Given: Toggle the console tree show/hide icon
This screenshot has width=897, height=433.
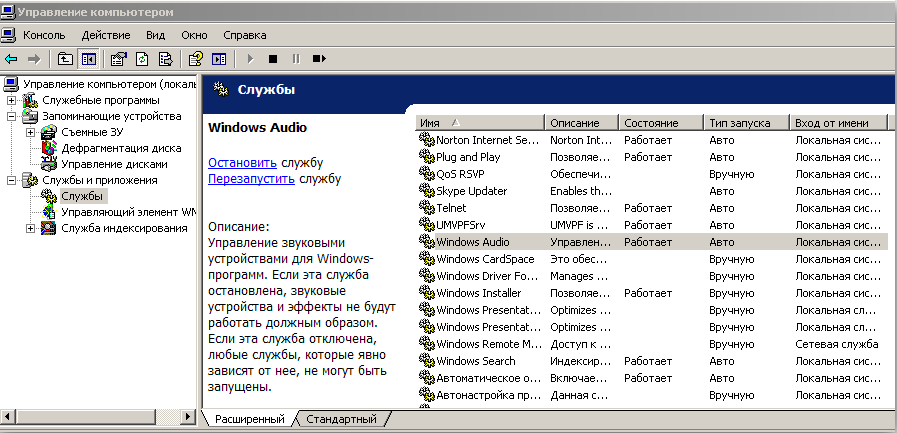Looking at the screenshot, I should pos(88,58).
